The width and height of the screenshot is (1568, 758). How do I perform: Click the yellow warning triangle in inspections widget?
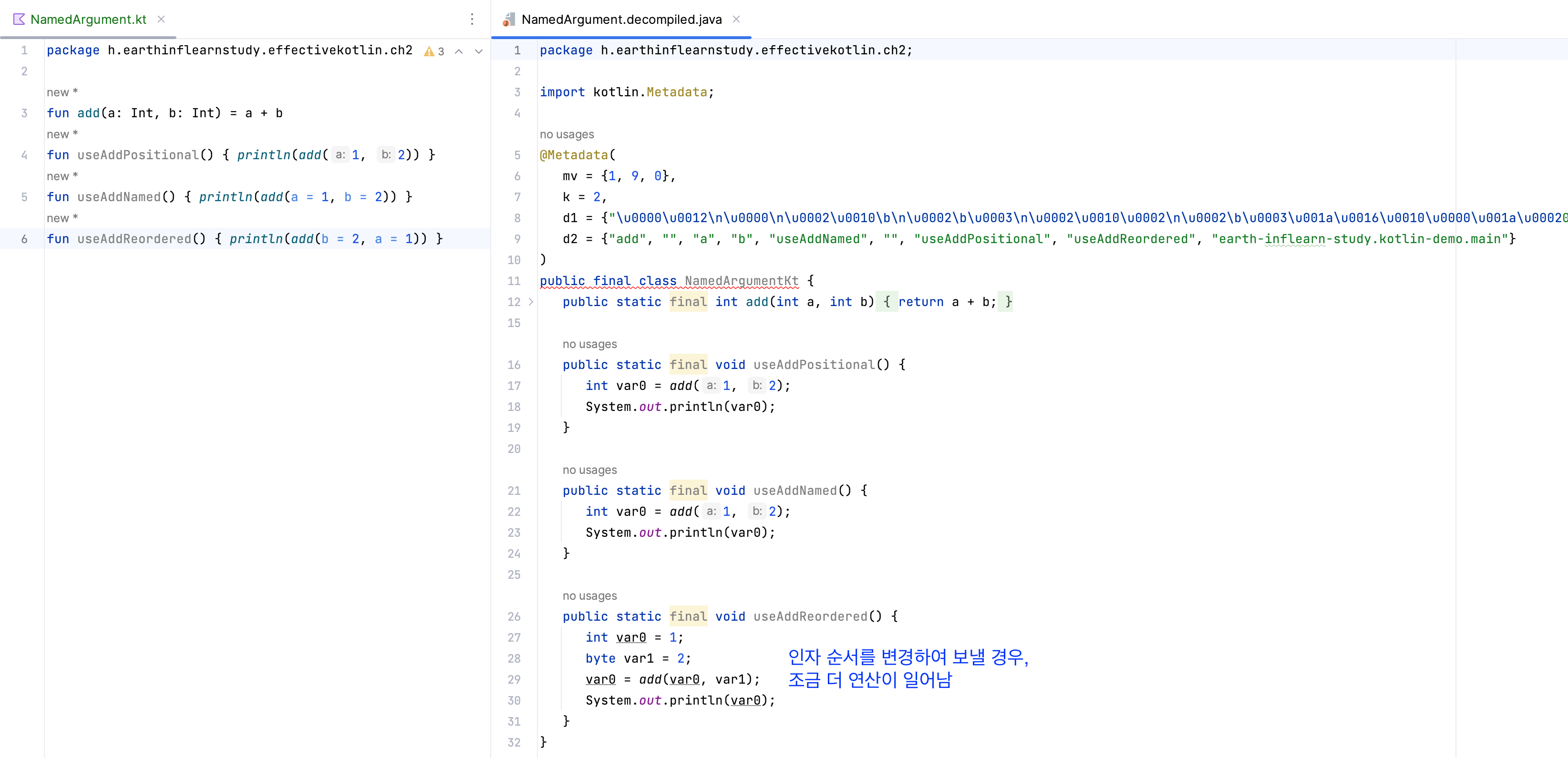(x=430, y=51)
